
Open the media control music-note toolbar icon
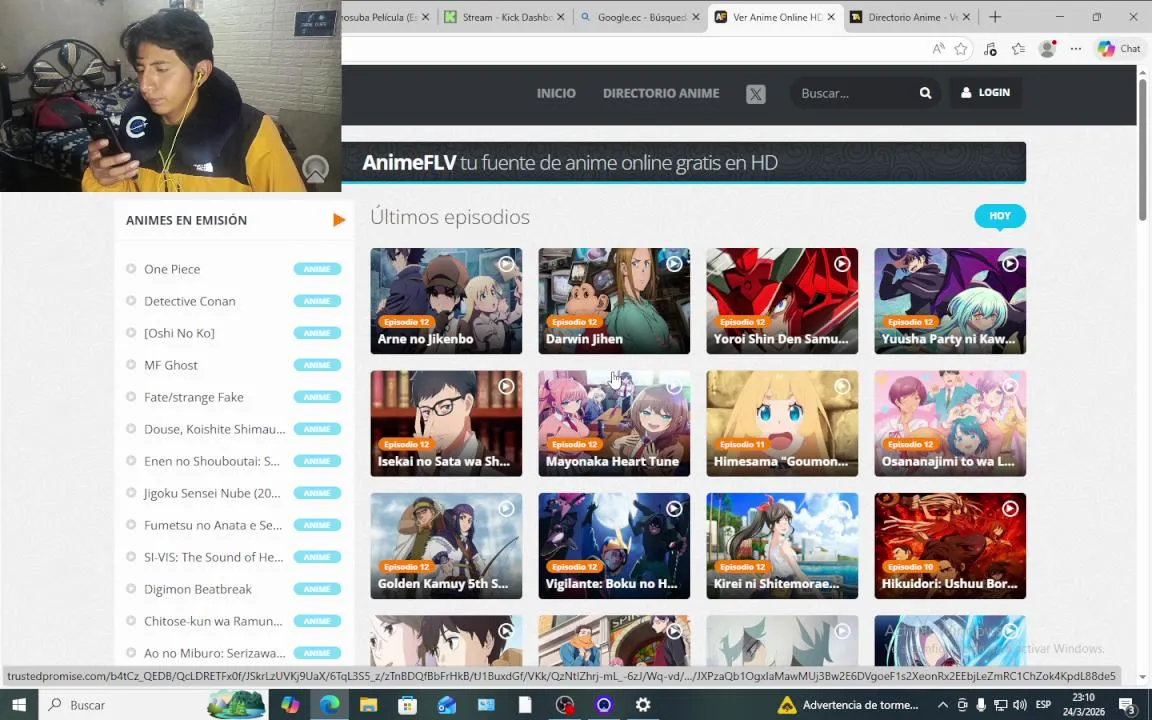pyautogui.click(x=990, y=48)
